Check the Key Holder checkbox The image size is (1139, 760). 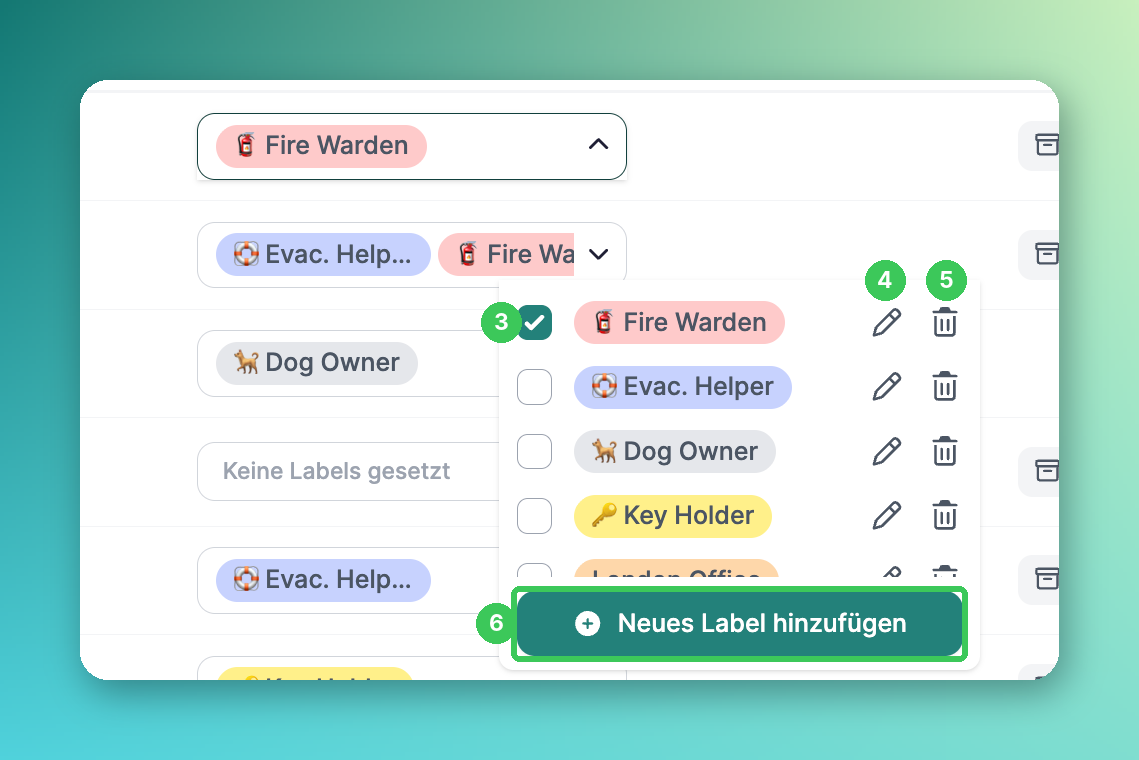click(535, 515)
